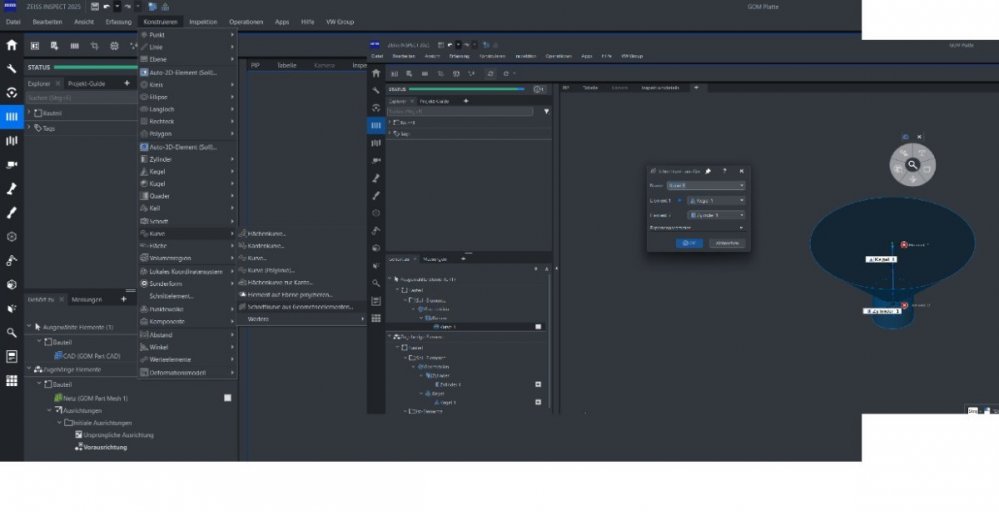
Task: Click the undo arrow in title bar
Action: click(x=106, y=6)
